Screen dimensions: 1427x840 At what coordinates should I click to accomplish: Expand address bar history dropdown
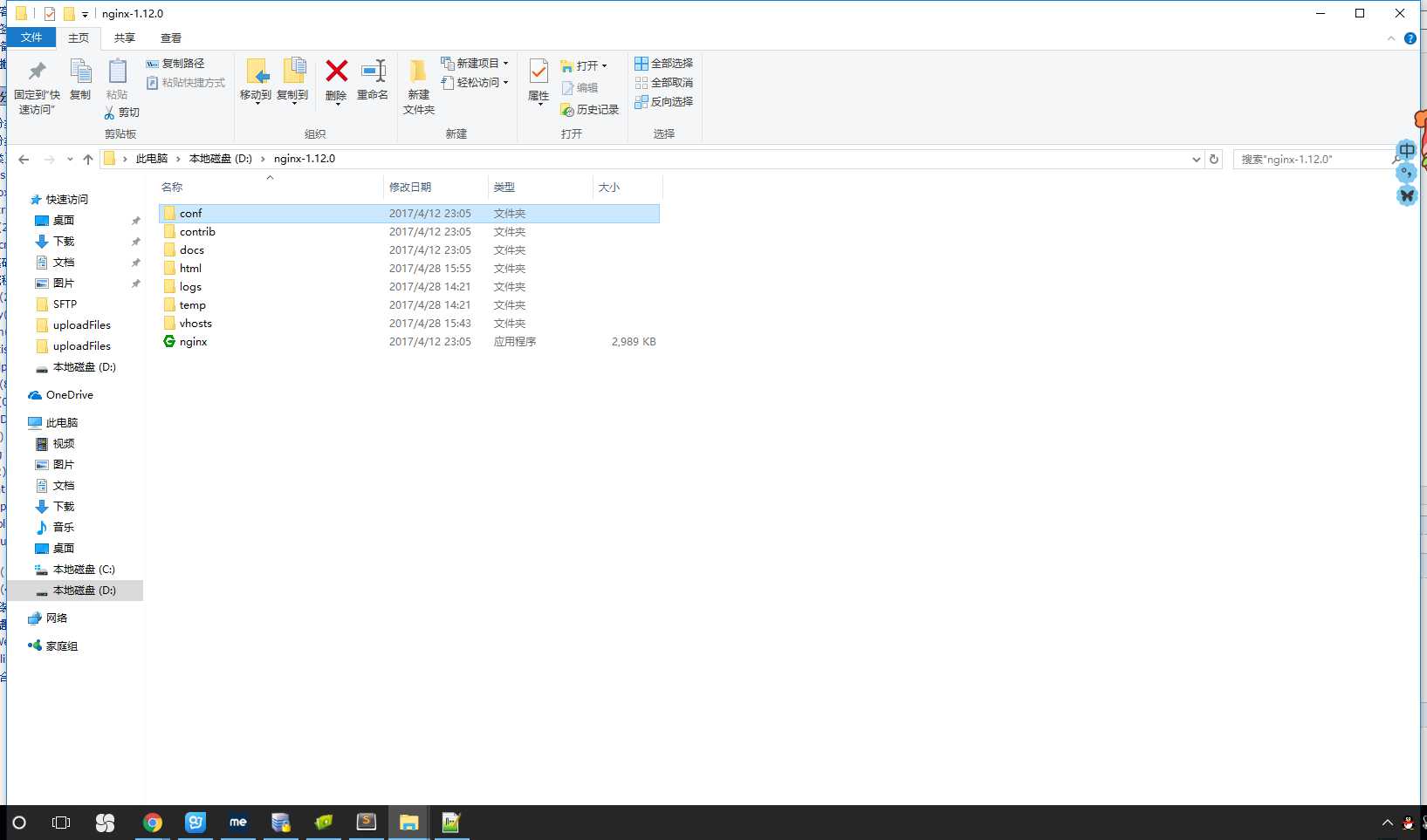pos(1197,160)
